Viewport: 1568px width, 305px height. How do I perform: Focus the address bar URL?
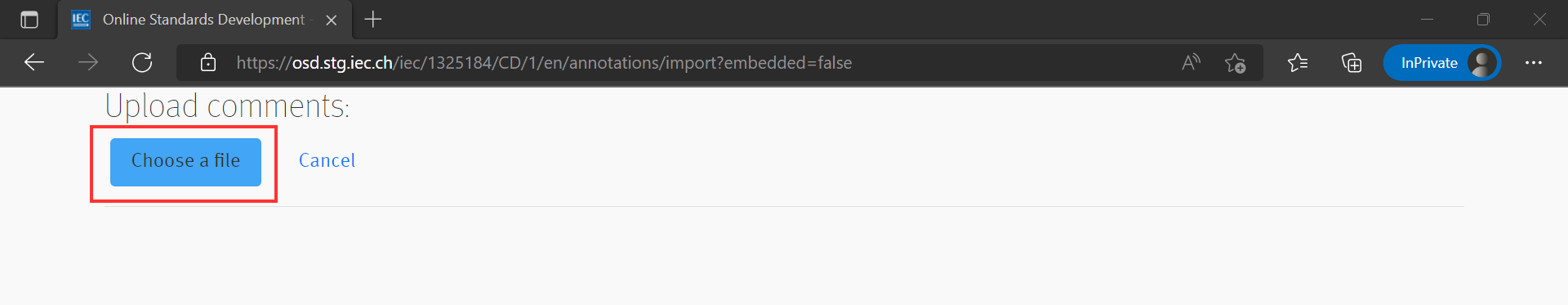(544, 63)
